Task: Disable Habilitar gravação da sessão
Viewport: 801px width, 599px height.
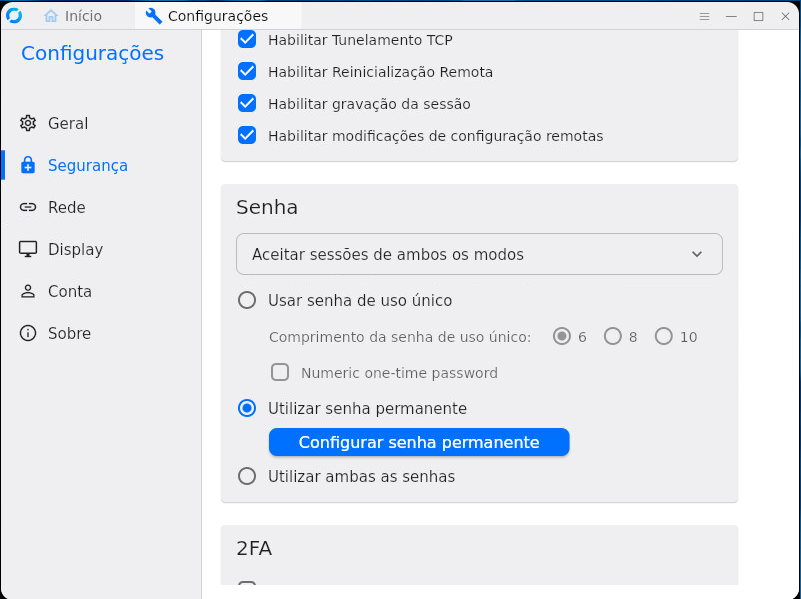Action: (x=246, y=103)
